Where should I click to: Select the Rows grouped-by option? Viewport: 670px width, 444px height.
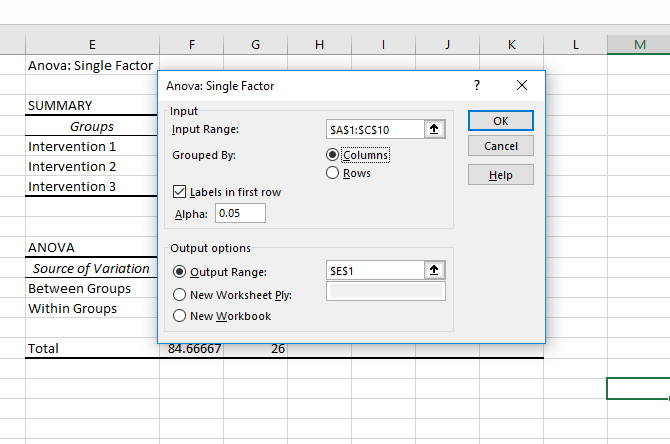click(x=333, y=173)
